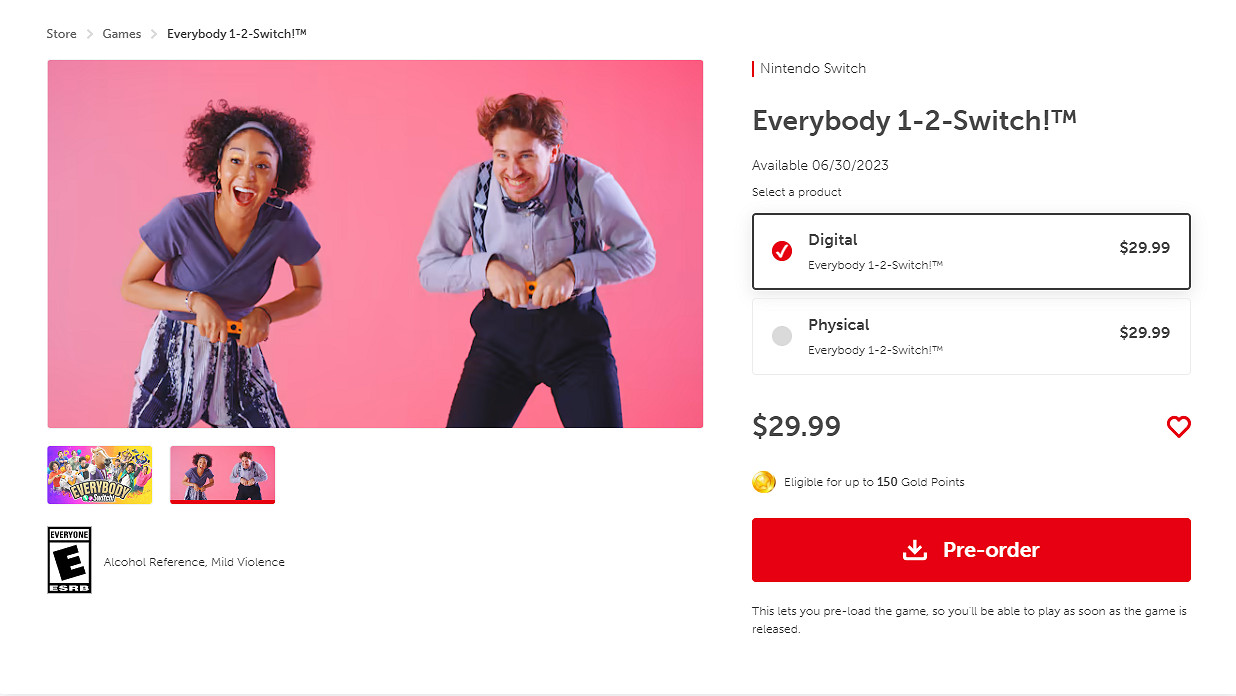Viewport: 1236px width, 696px height.
Task: Click the red checkmark on Digital option
Action: [782, 251]
